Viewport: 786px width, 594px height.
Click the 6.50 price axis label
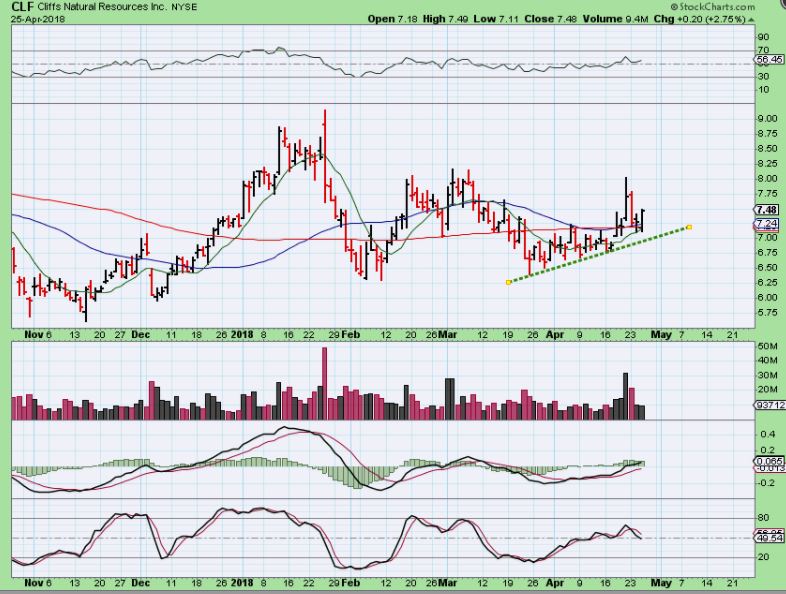[x=768, y=268]
